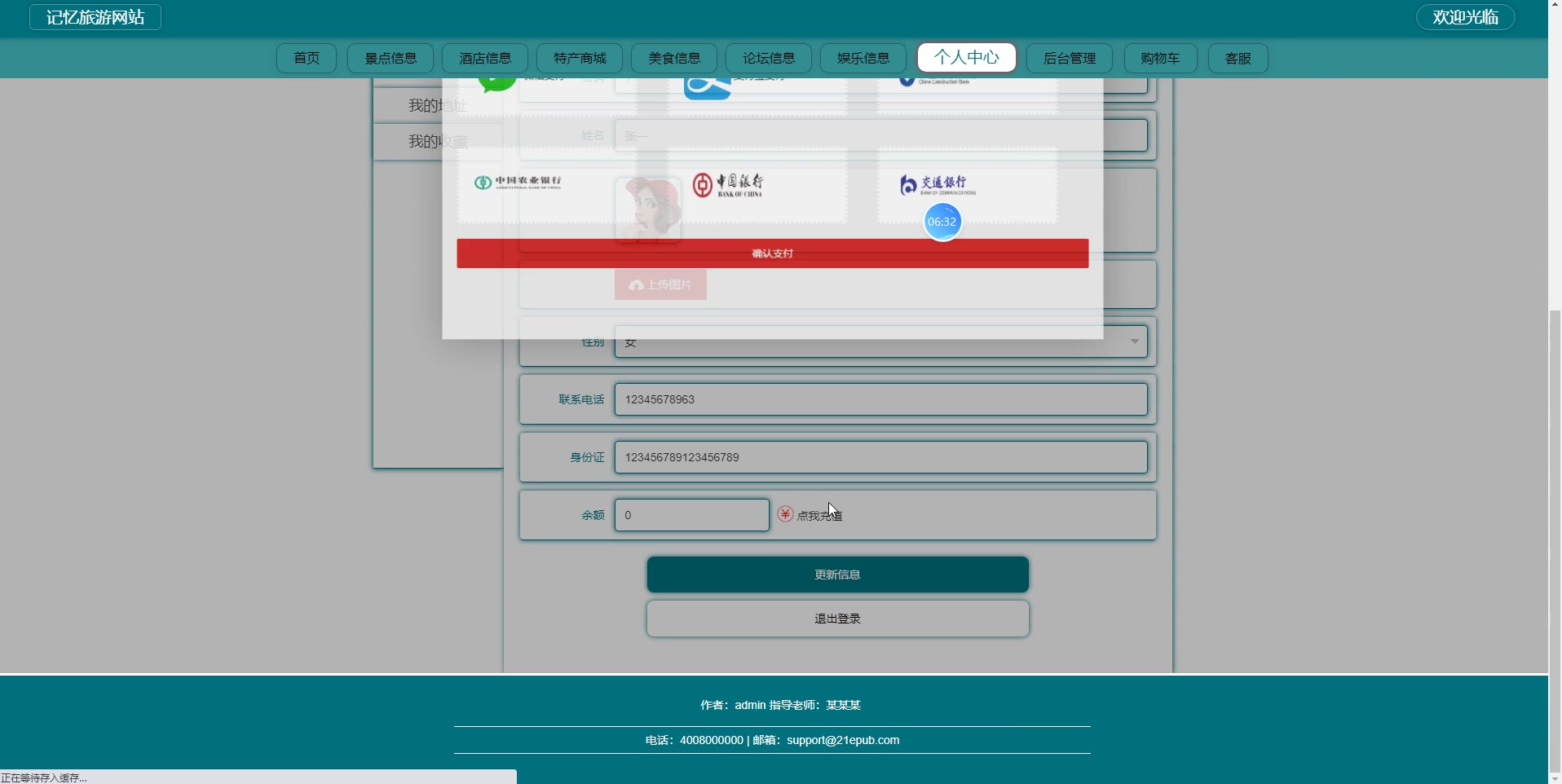Image resolution: width=1562 pixels, height=784 pixels.
Task: Click the support@21epub.com email text
Action: 843,740
